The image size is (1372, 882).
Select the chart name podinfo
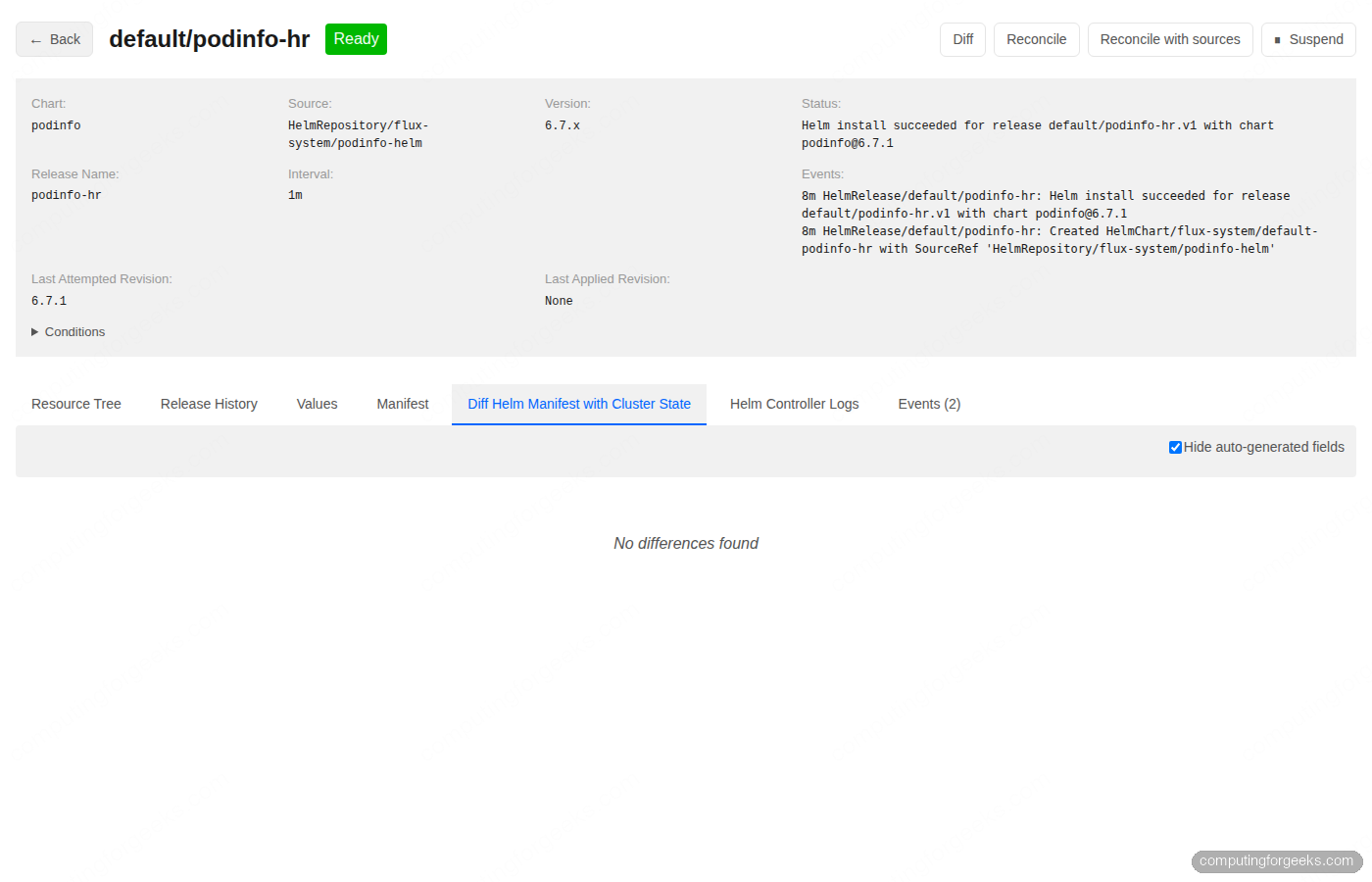tap(56, 125)
